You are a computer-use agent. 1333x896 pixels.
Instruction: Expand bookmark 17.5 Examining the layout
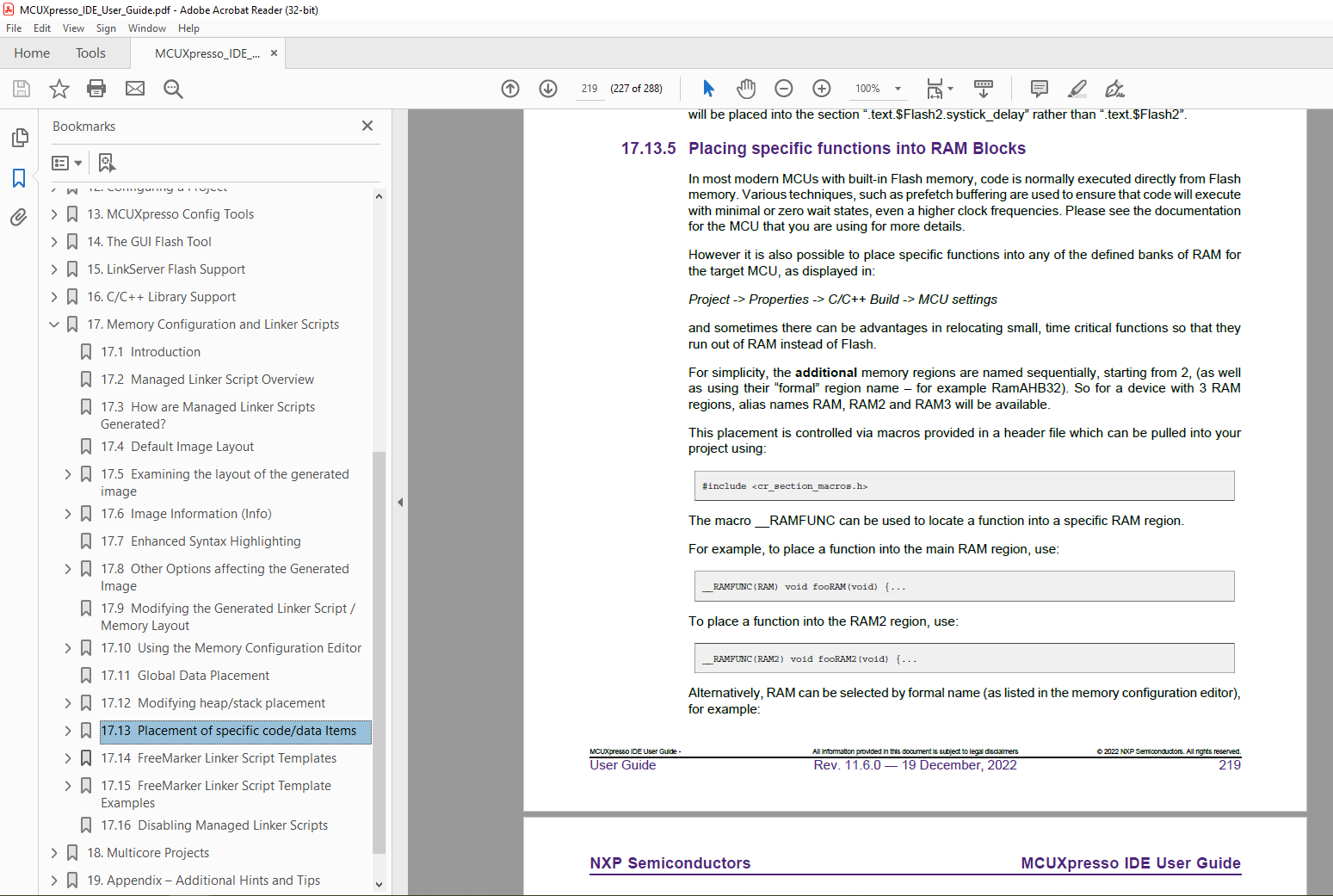[x=68, y=474]
